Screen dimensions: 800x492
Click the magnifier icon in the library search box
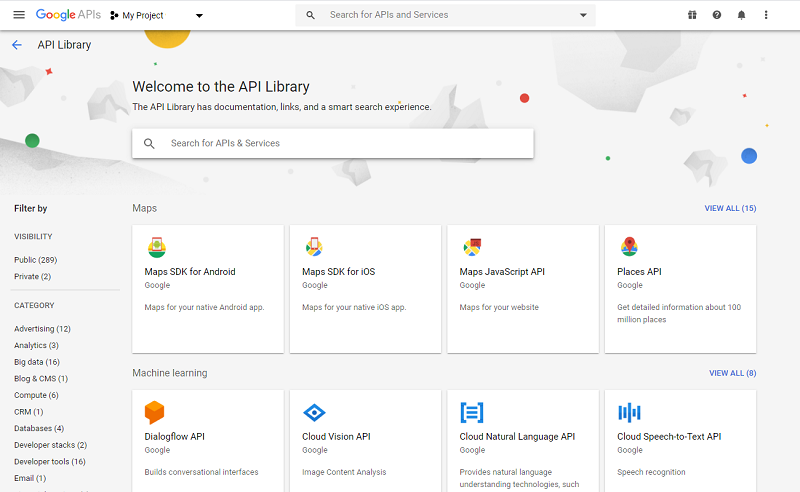tap(149, 143)
